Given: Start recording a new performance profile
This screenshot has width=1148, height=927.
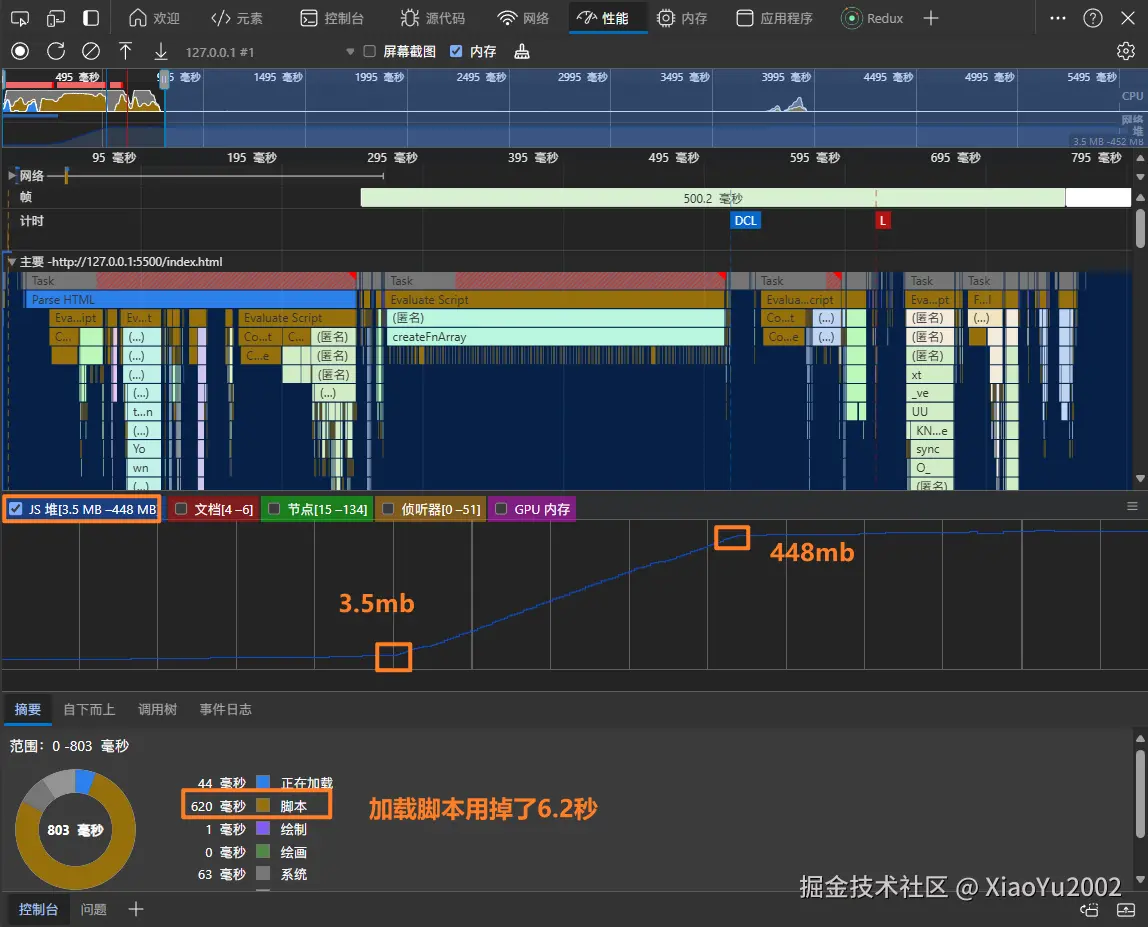Looking at the screenshot, I should [x=19, y=51].
